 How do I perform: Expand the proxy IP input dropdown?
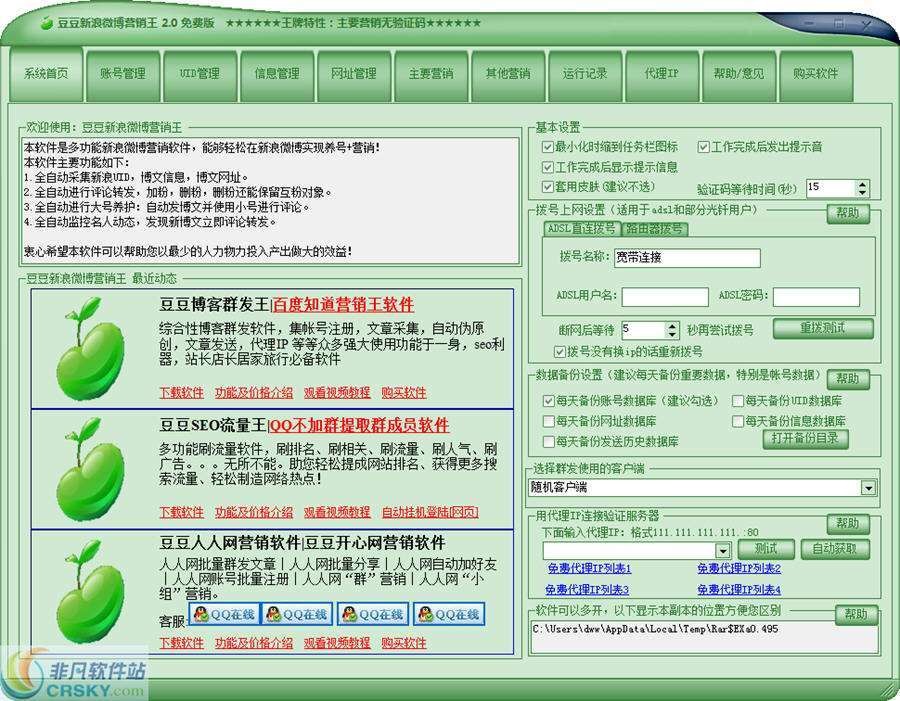coord(722,549)
